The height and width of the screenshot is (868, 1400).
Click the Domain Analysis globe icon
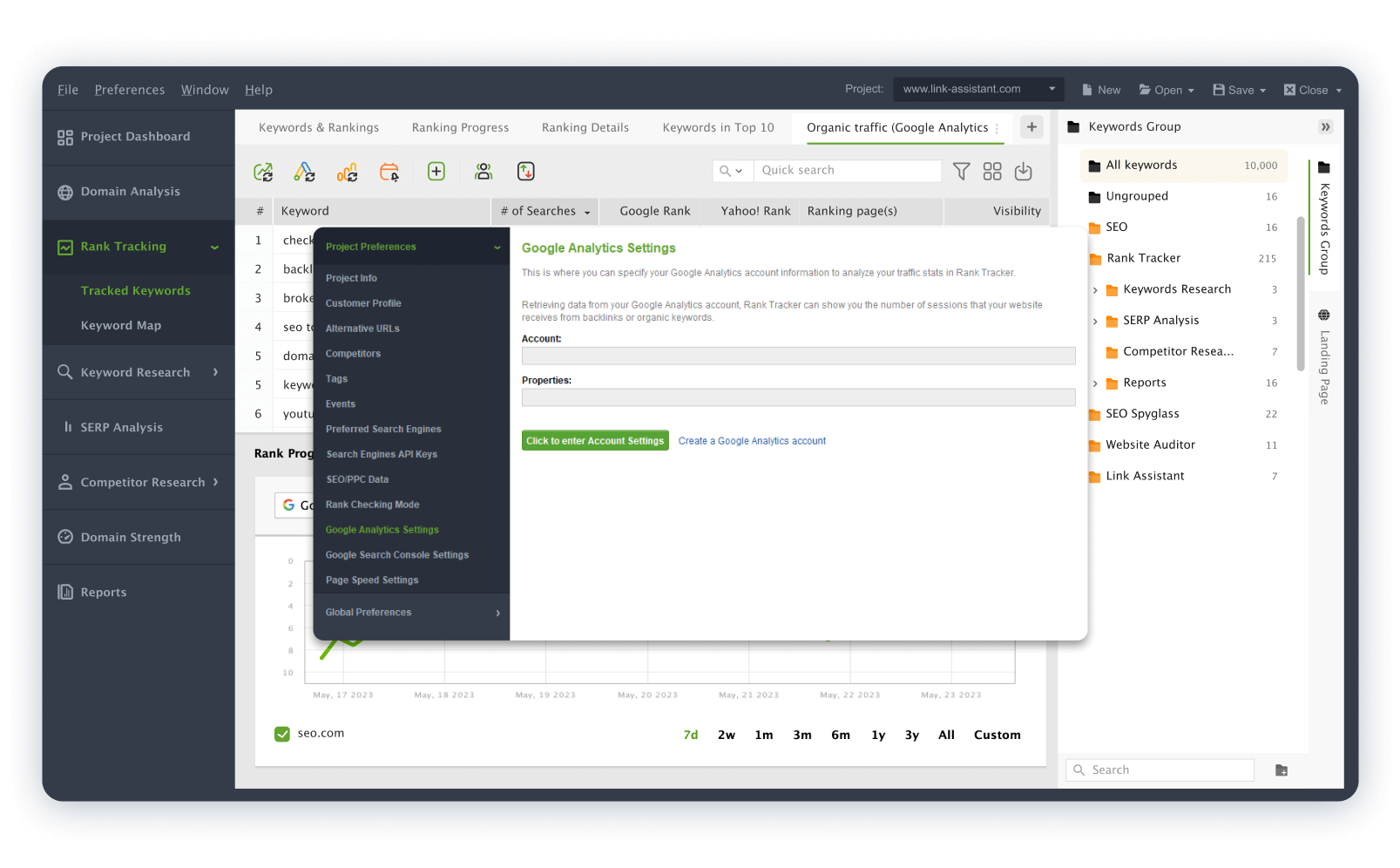[x=65, y=192]
